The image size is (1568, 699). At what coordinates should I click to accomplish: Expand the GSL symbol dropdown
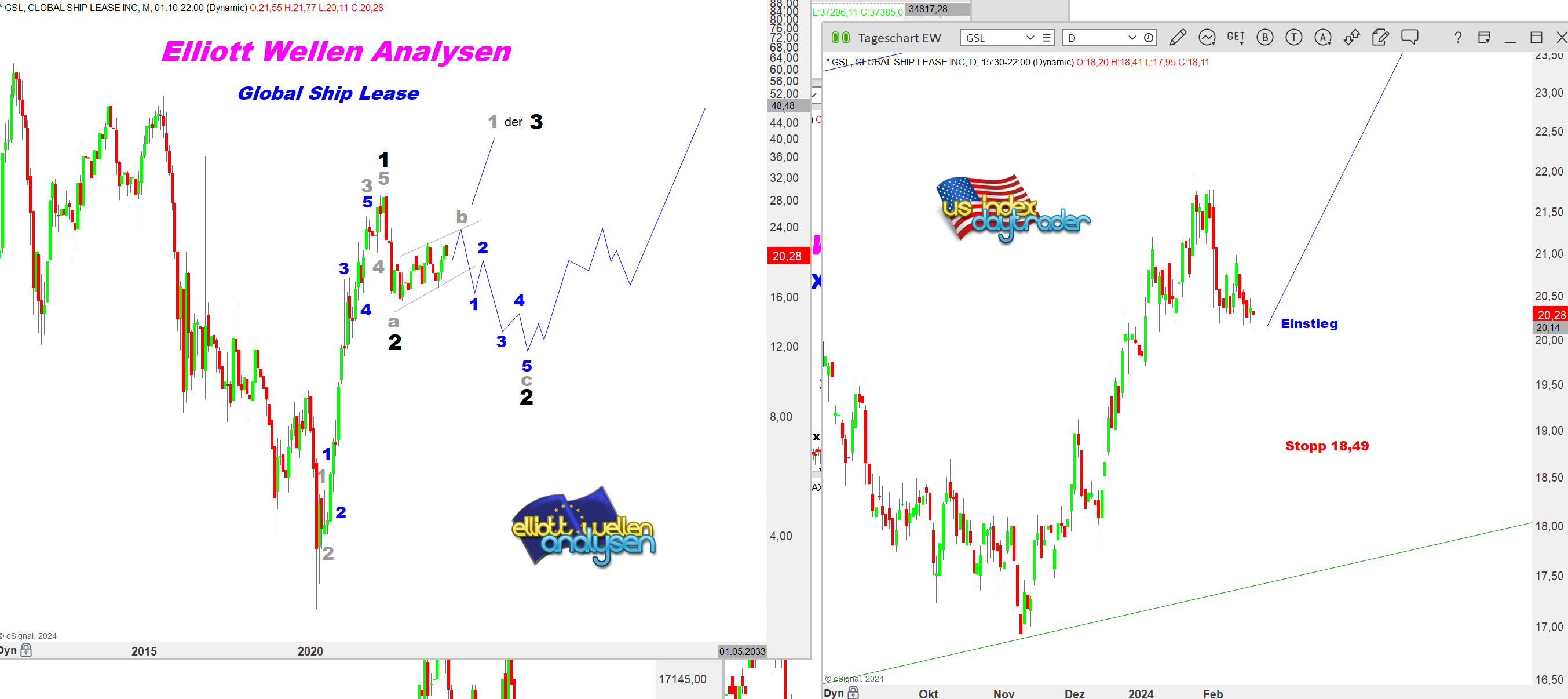(1030, 38)
